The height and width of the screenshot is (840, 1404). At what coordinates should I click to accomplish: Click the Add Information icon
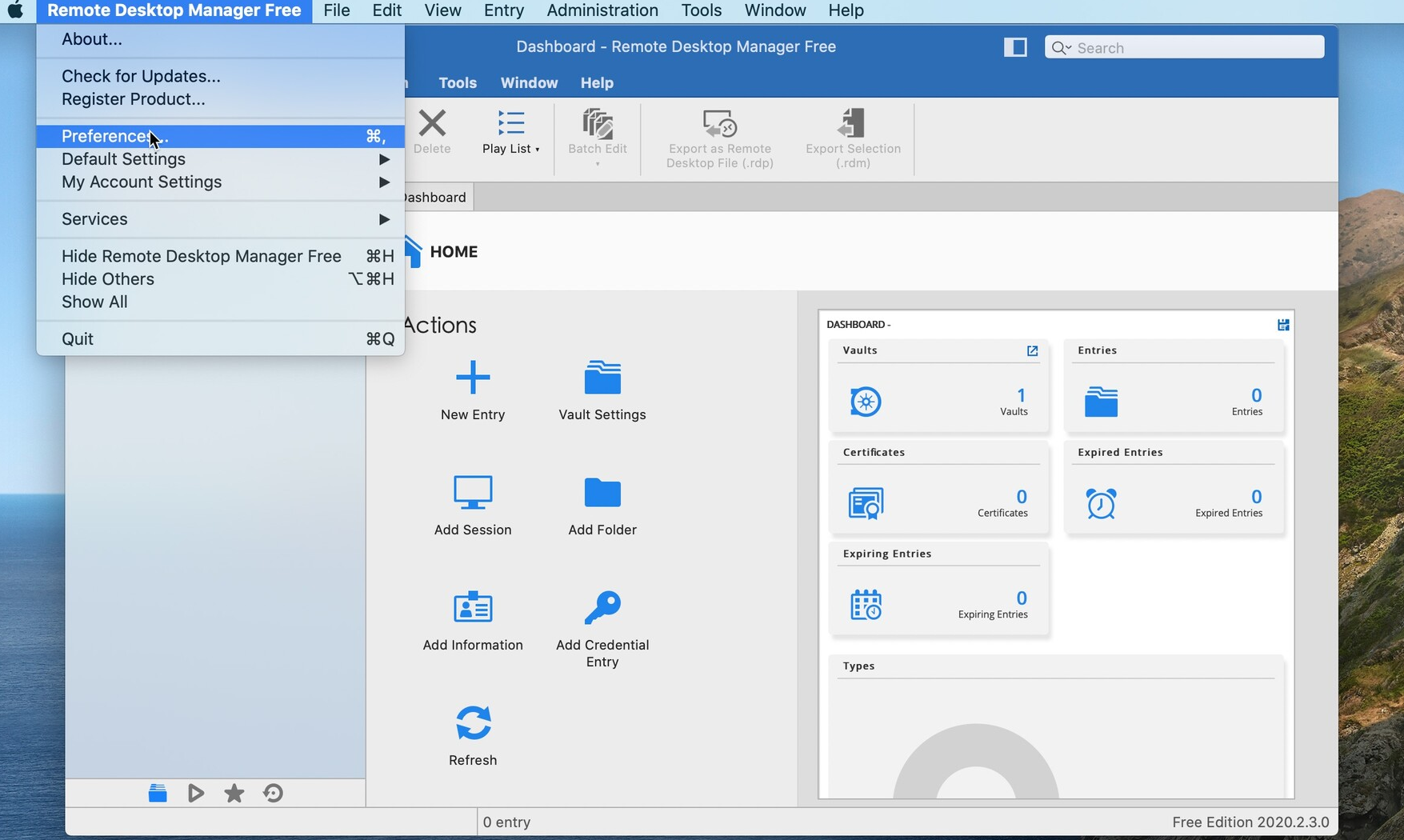point(473,607)
